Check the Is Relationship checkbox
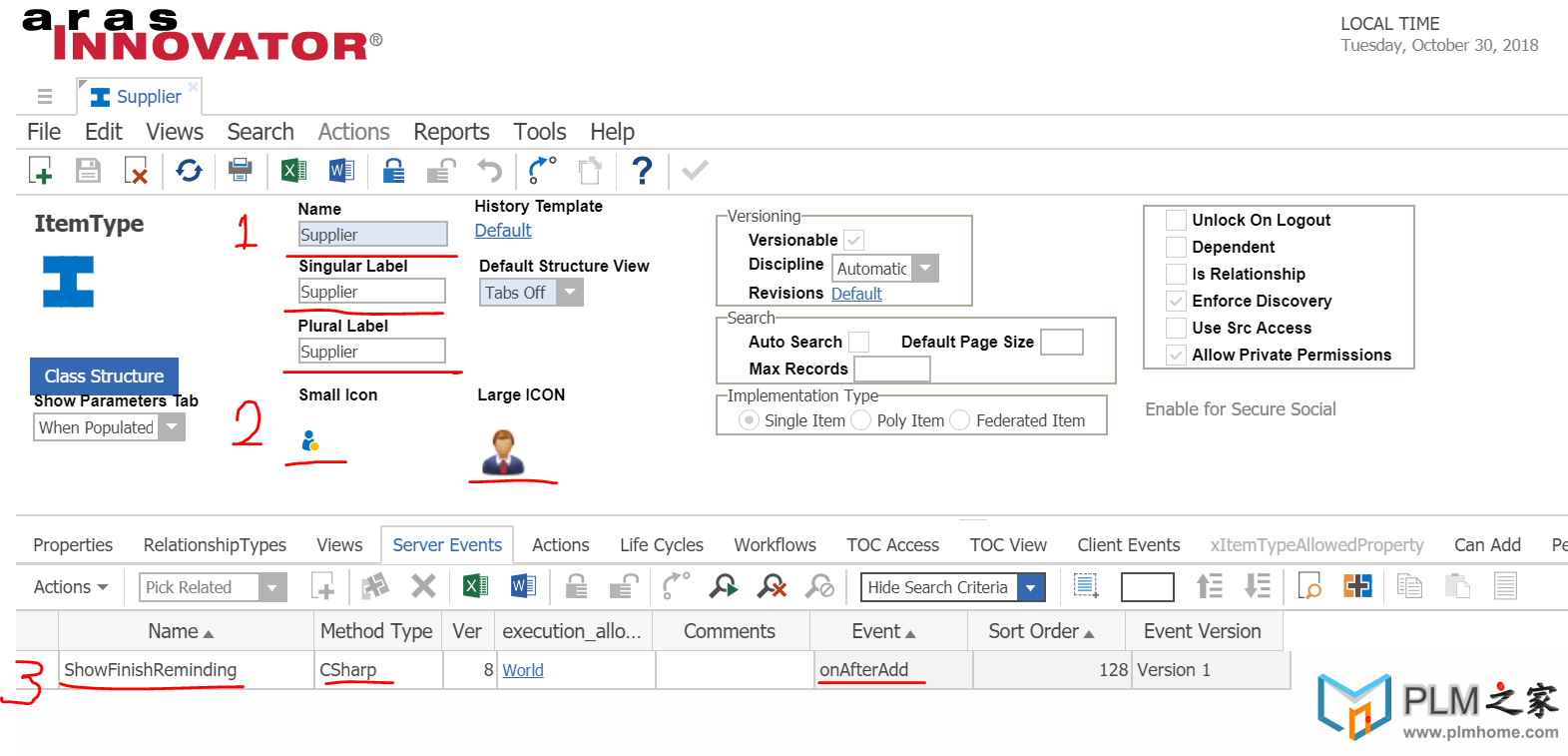Image resolution: width=1568 pixels, height=756 pixels. pyautogui.click(x=1176, y=274)
